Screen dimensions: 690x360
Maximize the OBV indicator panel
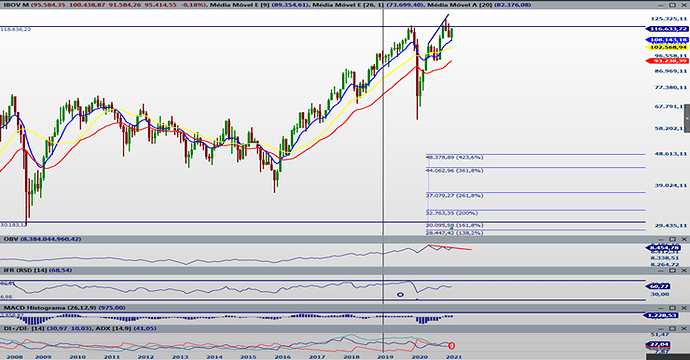click(x=672, y=239)
